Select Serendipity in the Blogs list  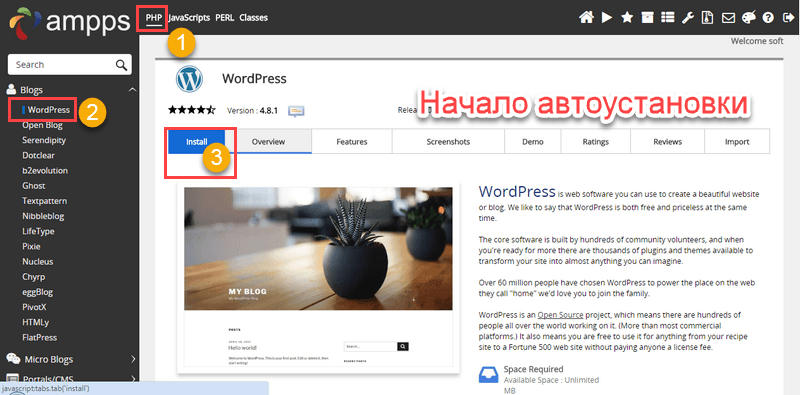[44, 140]
